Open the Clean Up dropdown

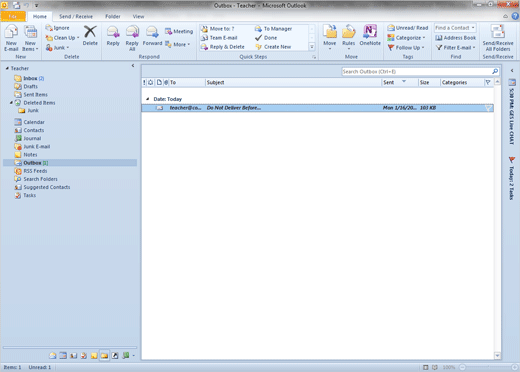[63, 38]
